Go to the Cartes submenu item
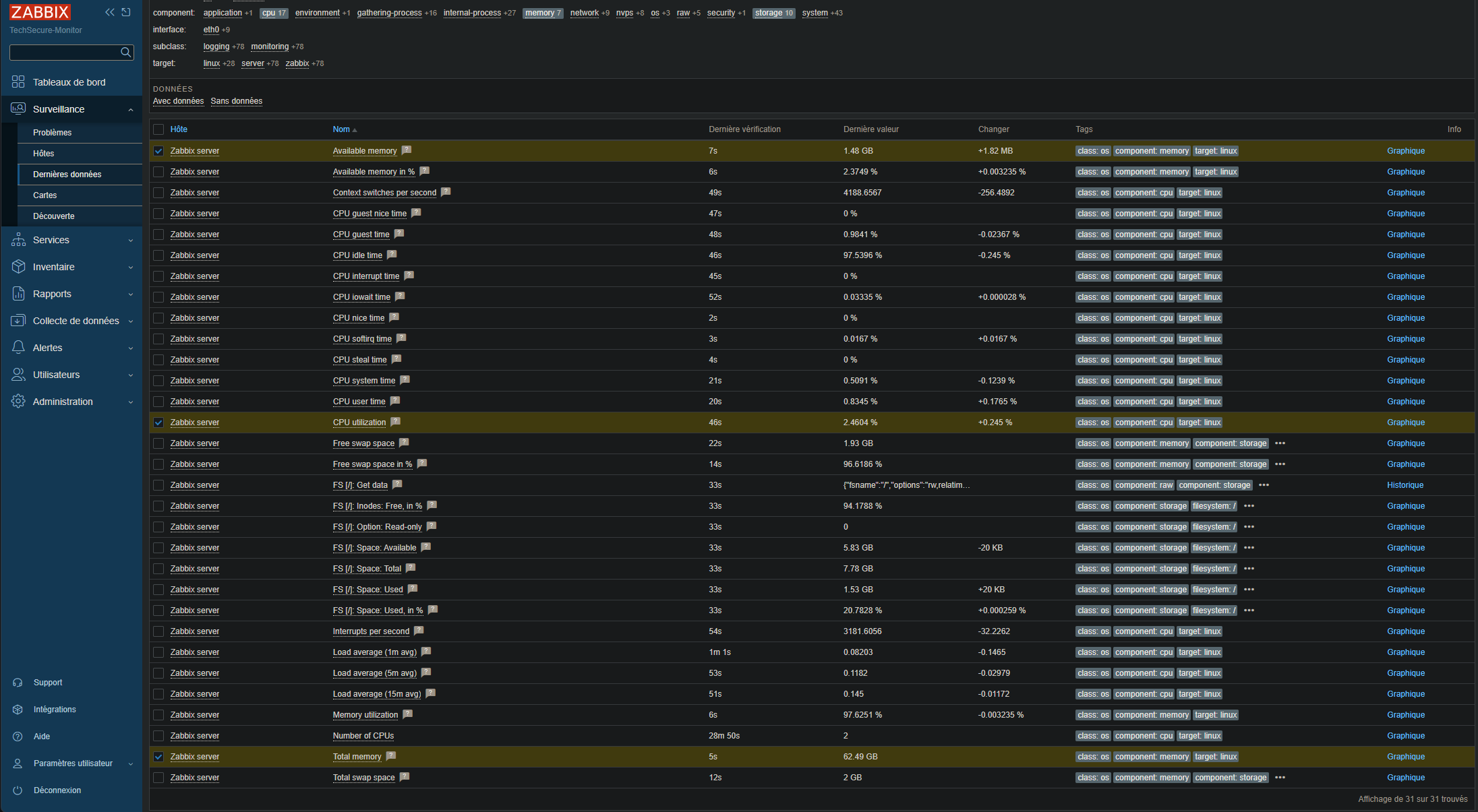 (45, 195)
